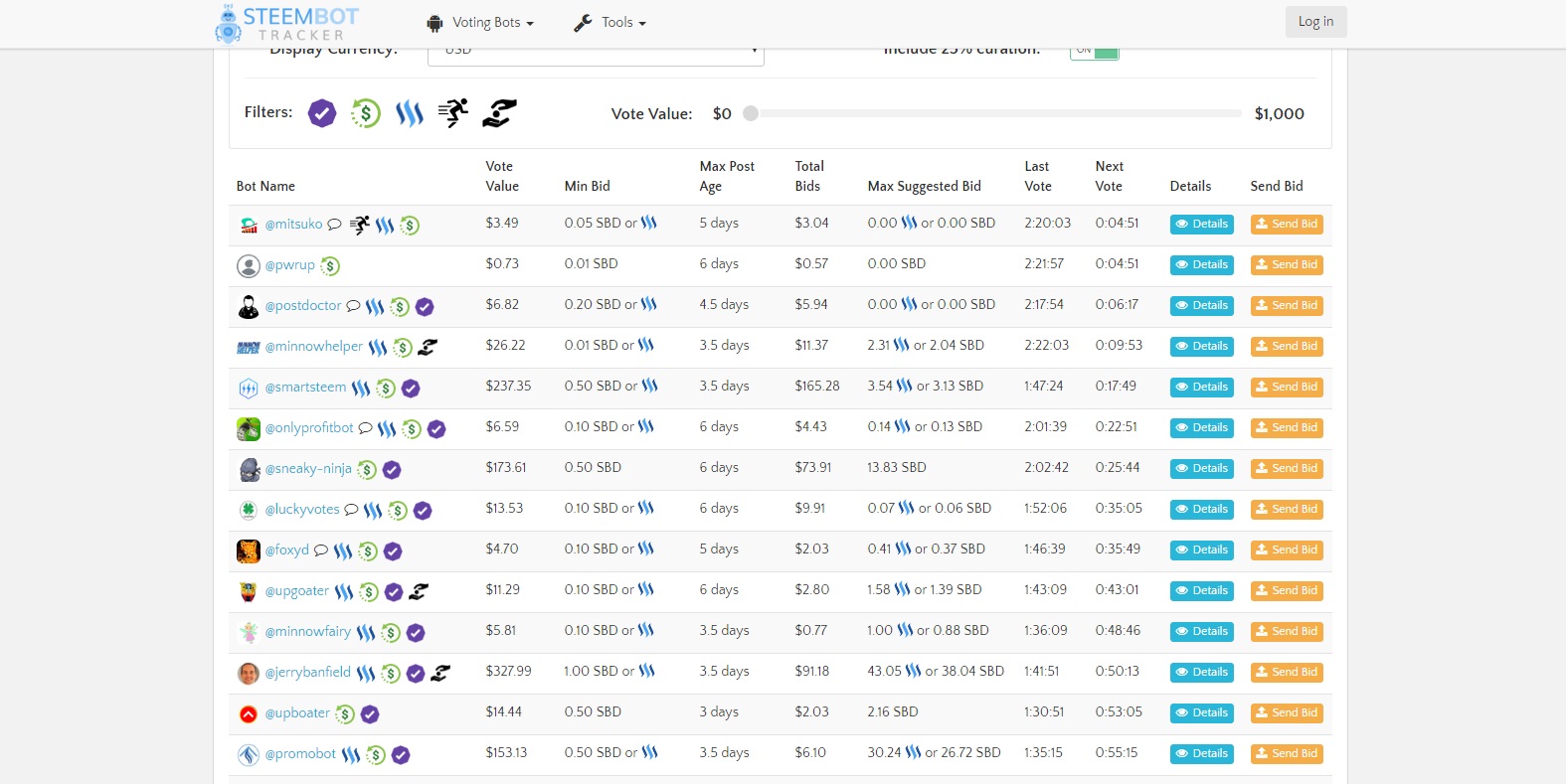Click the SteemBot Tracker logo
This screenshot has width=1566, height=784.
point(287,24)
